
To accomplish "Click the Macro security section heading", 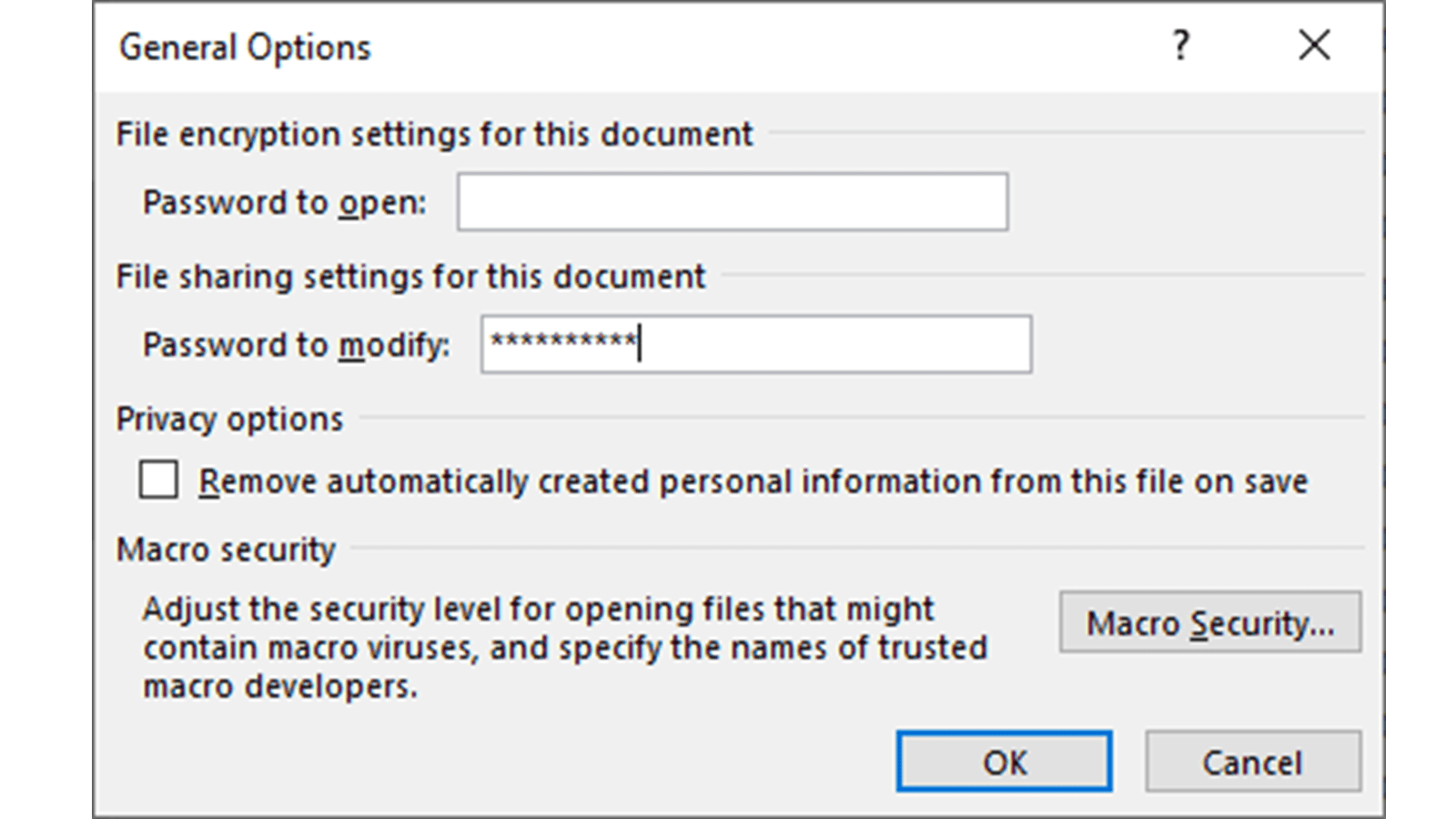I will pyautogui.click(x=226, y=550).
